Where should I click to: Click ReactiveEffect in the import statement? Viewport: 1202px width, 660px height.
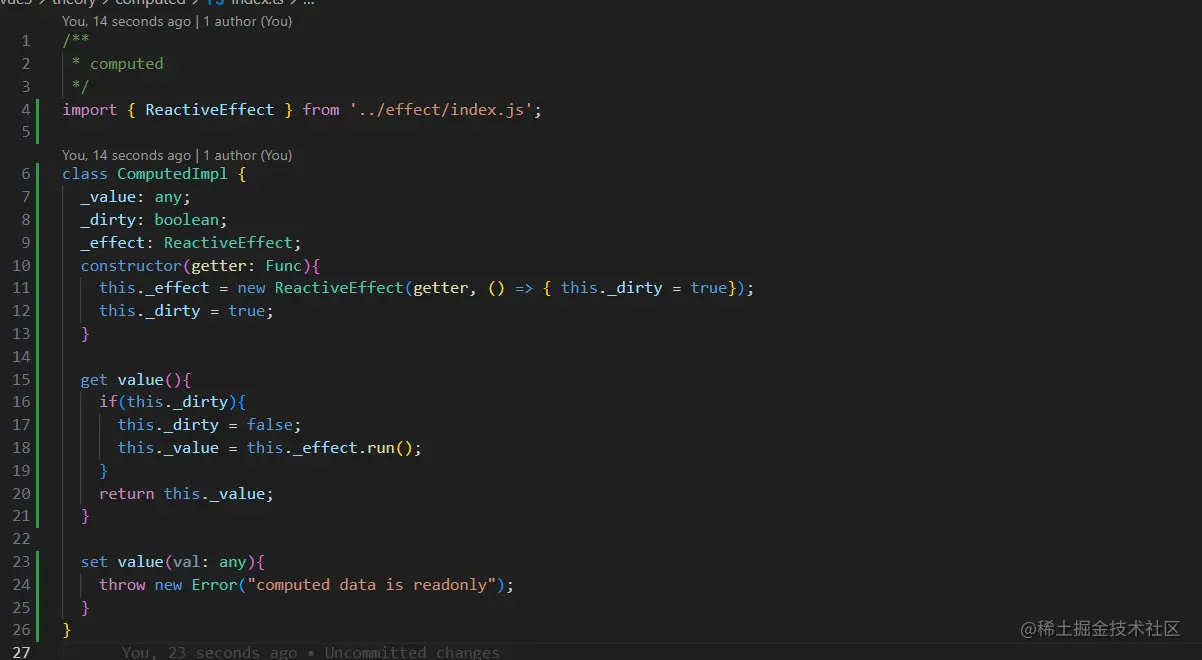tap(209, 110)
